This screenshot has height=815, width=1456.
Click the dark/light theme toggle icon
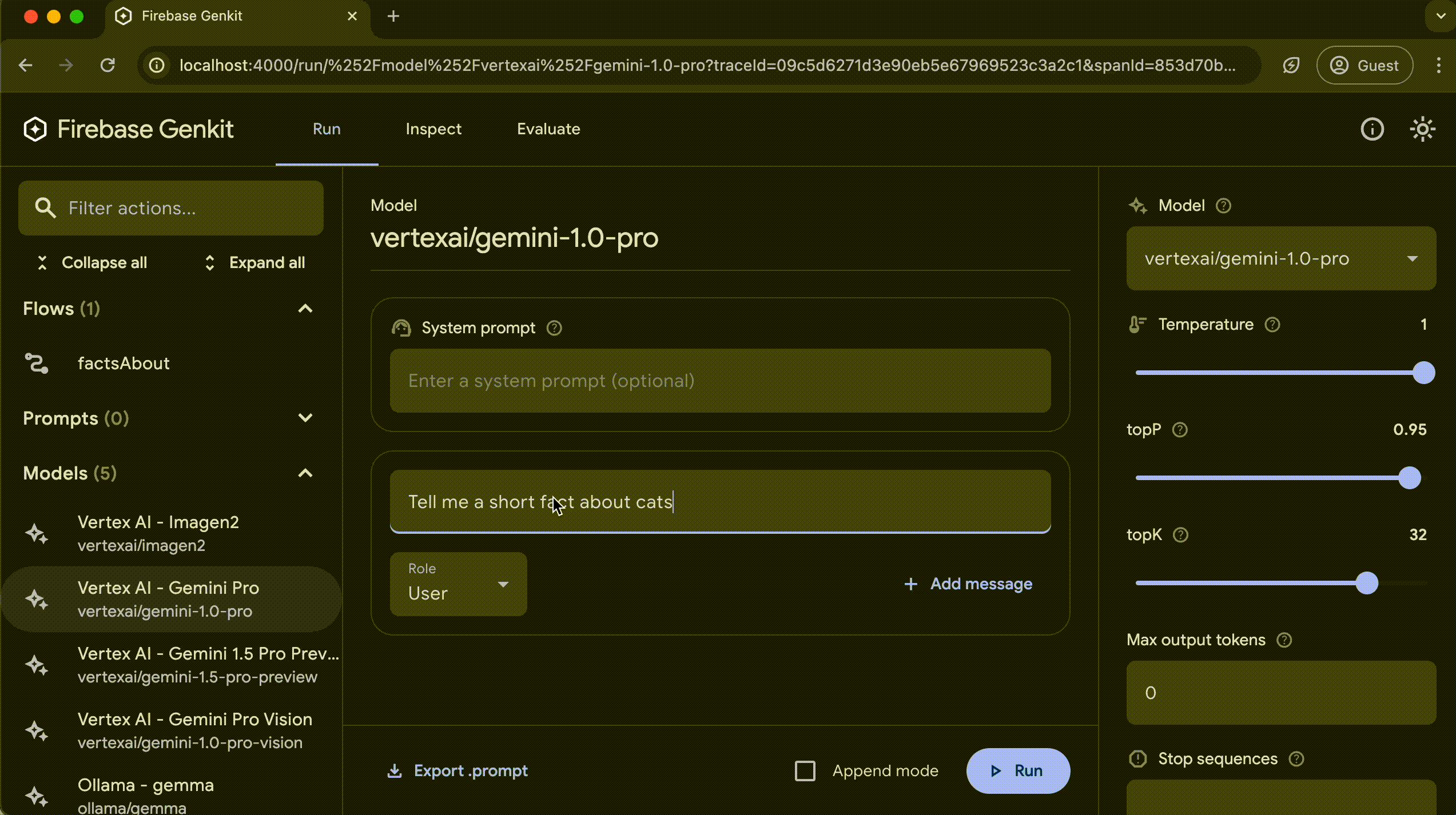tap(1421, 128)
